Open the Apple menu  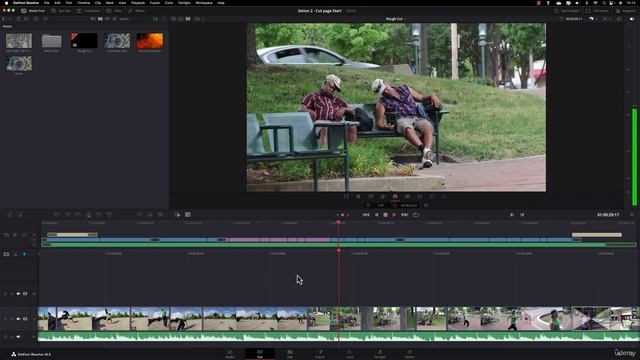(6, 3)
